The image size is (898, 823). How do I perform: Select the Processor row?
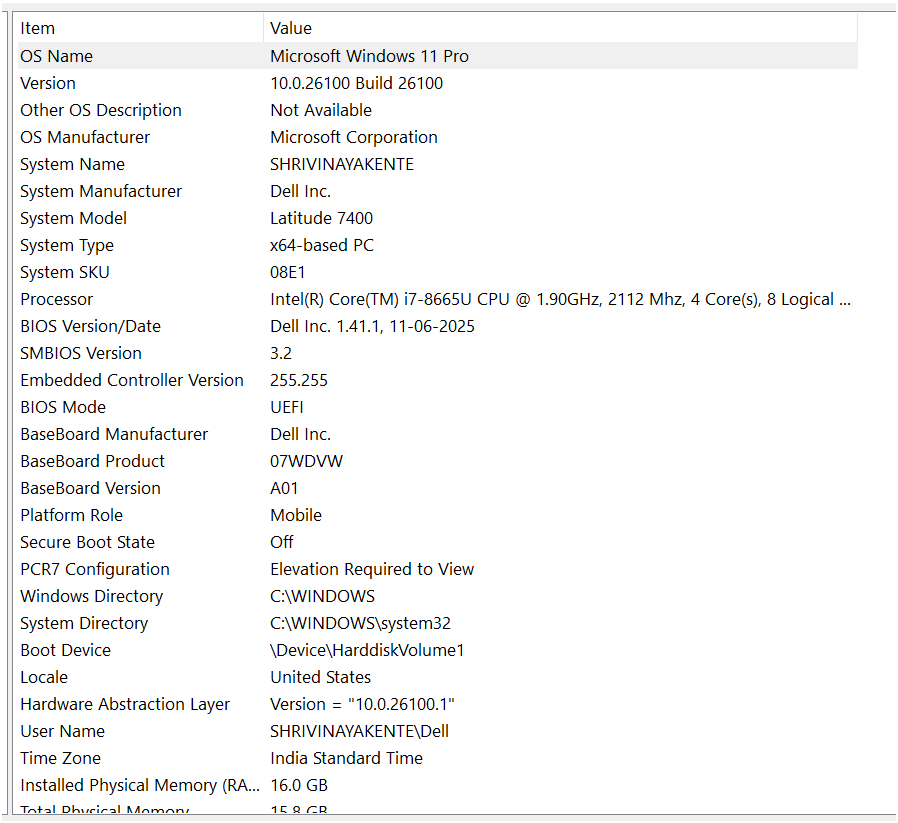click(x=438, y=299)
